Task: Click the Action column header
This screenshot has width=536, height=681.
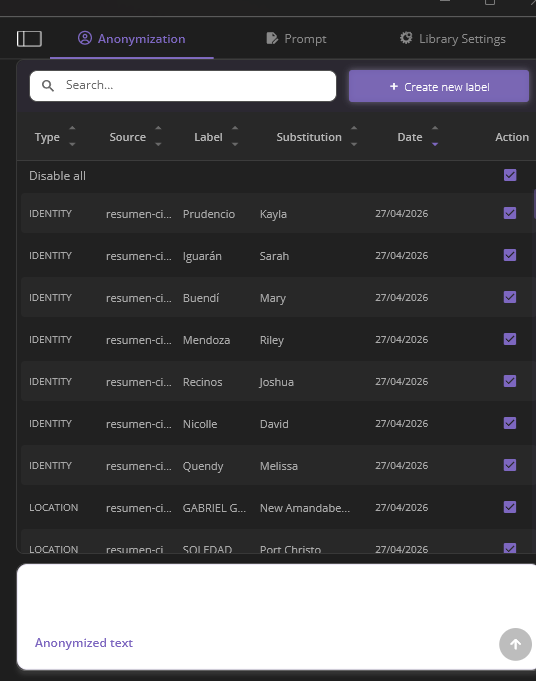Action: tap(512, 137)
